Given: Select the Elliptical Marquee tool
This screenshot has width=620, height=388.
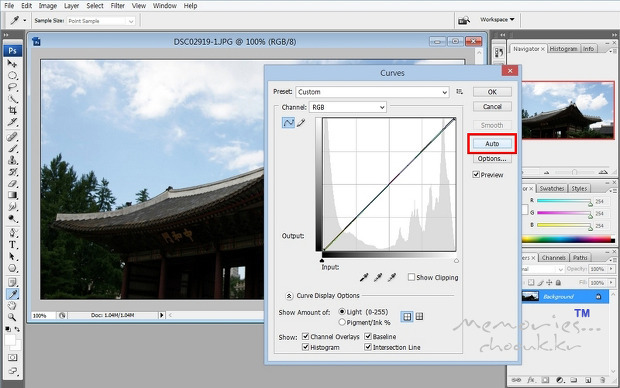Looking at the screenshot, I should coord(12,75).
